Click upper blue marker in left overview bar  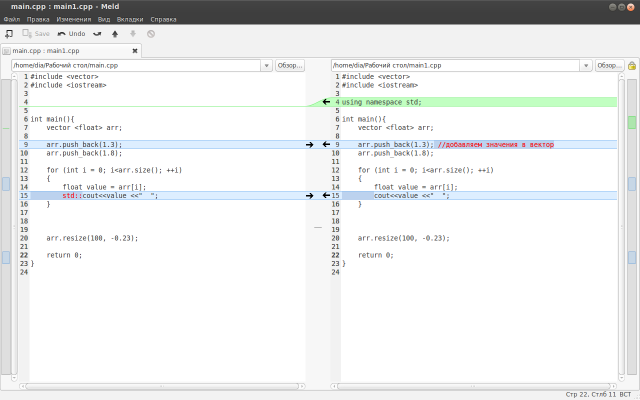click(6, 184)
